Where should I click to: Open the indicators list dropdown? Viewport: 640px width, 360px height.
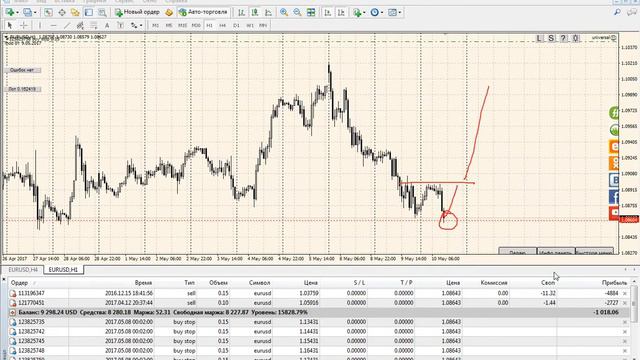tap(359, 12)
